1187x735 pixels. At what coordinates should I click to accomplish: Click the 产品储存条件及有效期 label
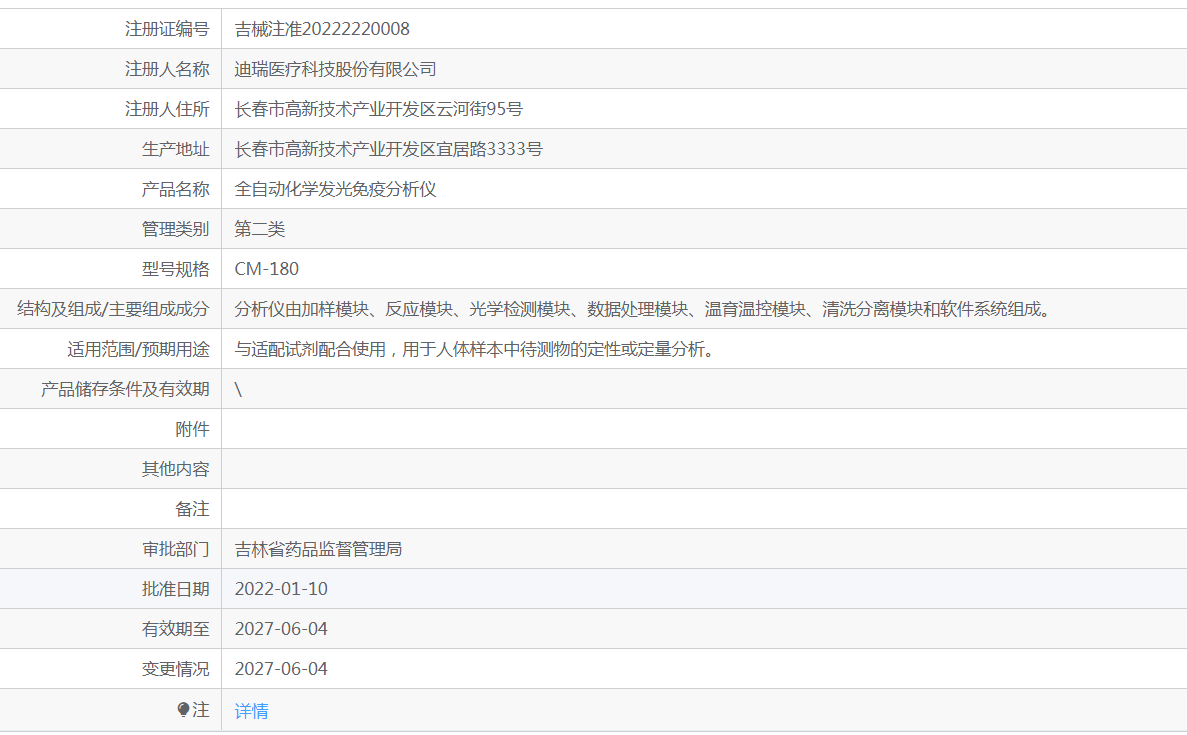pyautogui.click(x=125, y=389)
